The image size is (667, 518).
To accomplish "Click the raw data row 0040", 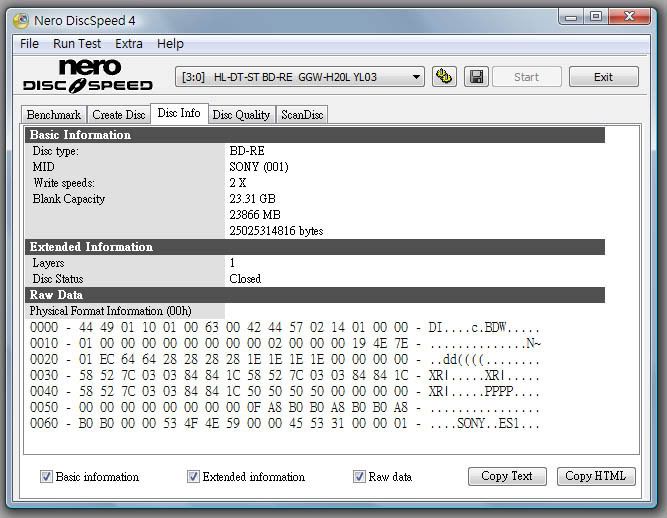I will 285,391.
